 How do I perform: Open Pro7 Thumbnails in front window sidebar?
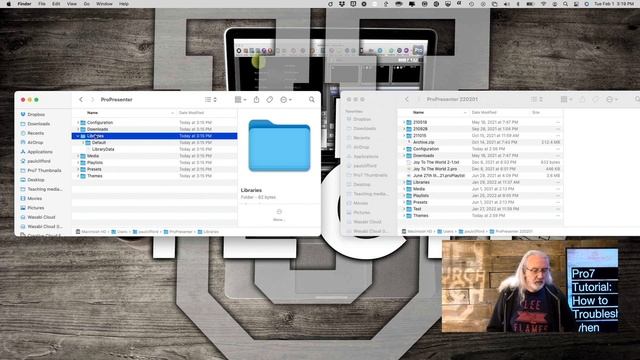(44, 171)
